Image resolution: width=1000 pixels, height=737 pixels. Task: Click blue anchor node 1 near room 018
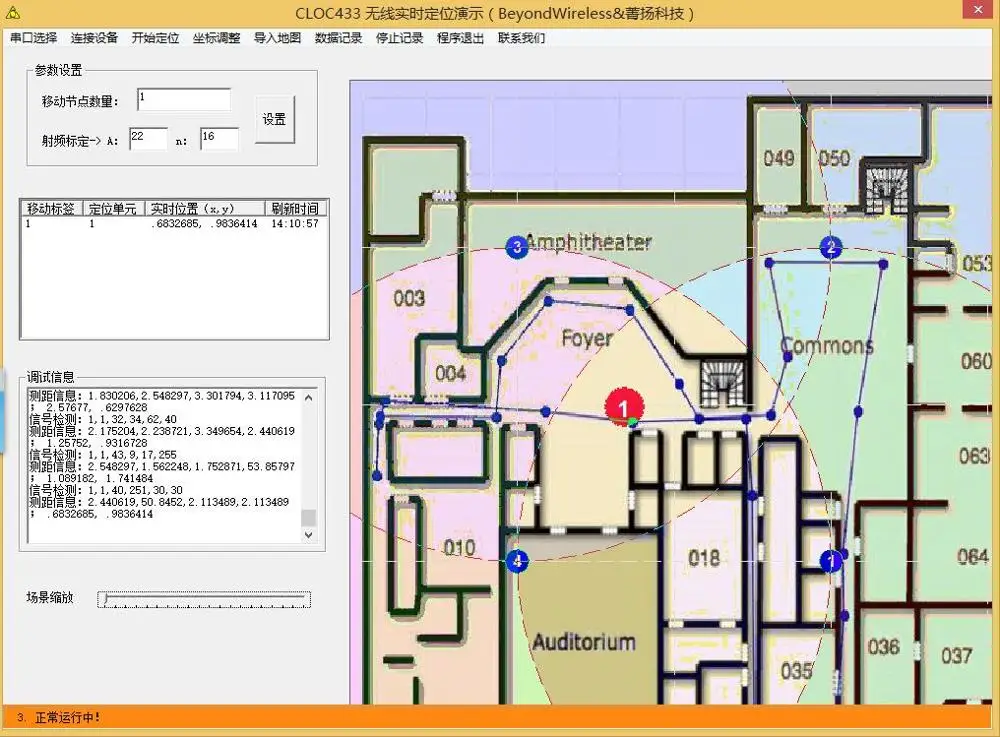click(830, 561)
